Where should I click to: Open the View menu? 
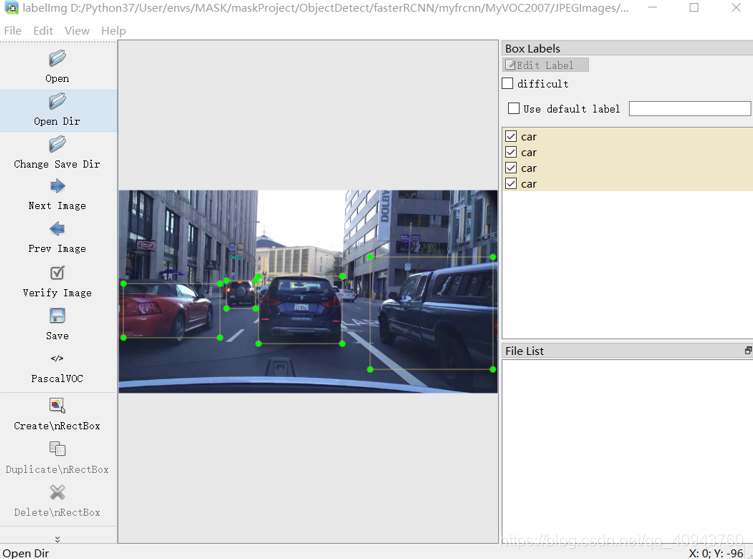(x=77, y=31)
